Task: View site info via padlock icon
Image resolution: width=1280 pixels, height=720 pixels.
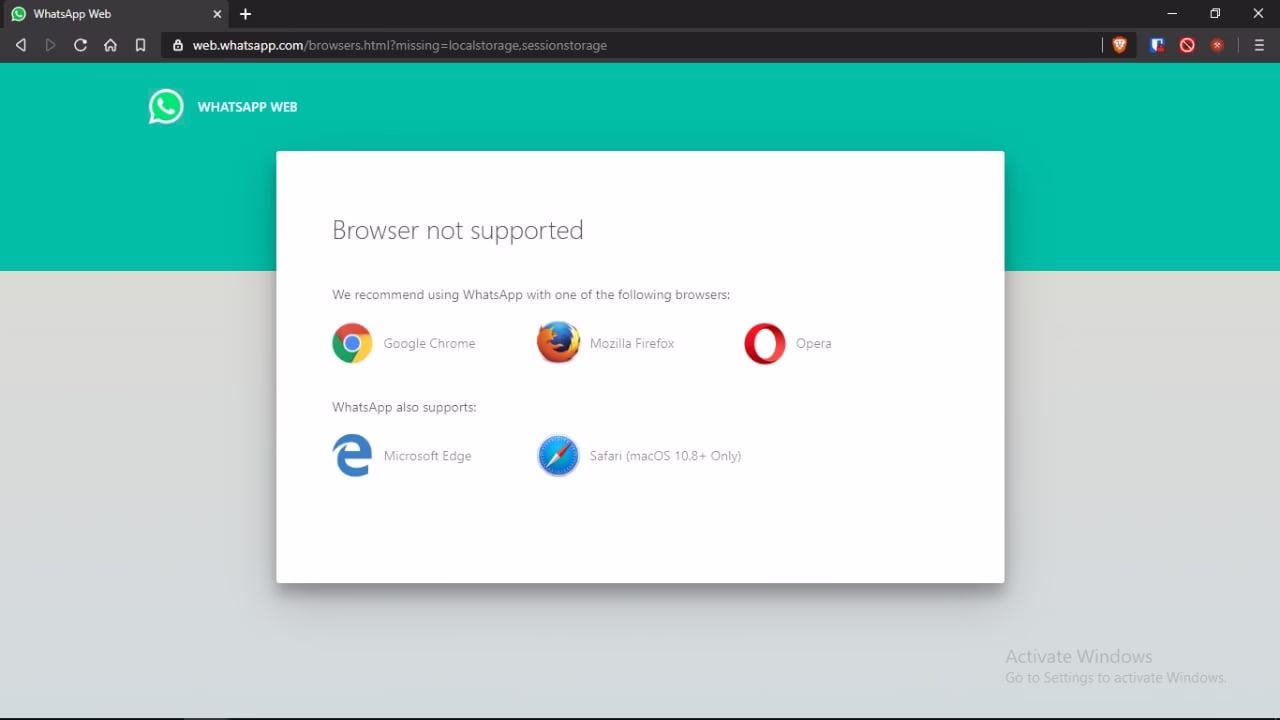Action: (178, 45)
